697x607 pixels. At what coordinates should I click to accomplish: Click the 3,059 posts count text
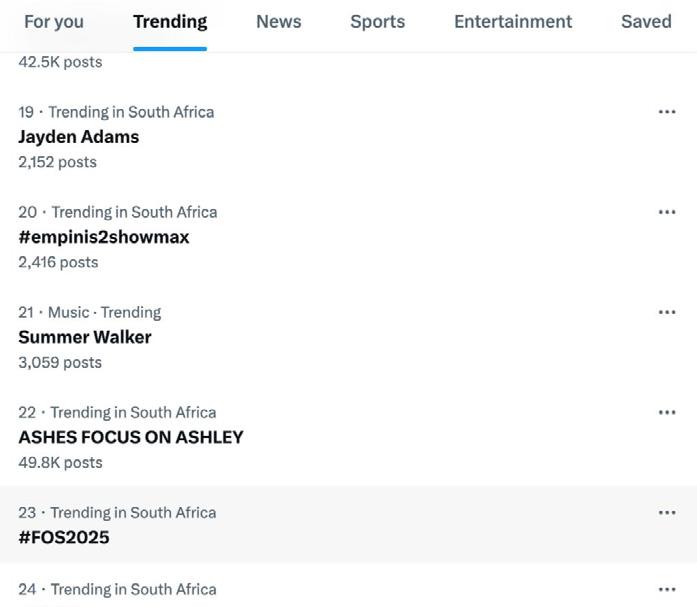point(60,362)
